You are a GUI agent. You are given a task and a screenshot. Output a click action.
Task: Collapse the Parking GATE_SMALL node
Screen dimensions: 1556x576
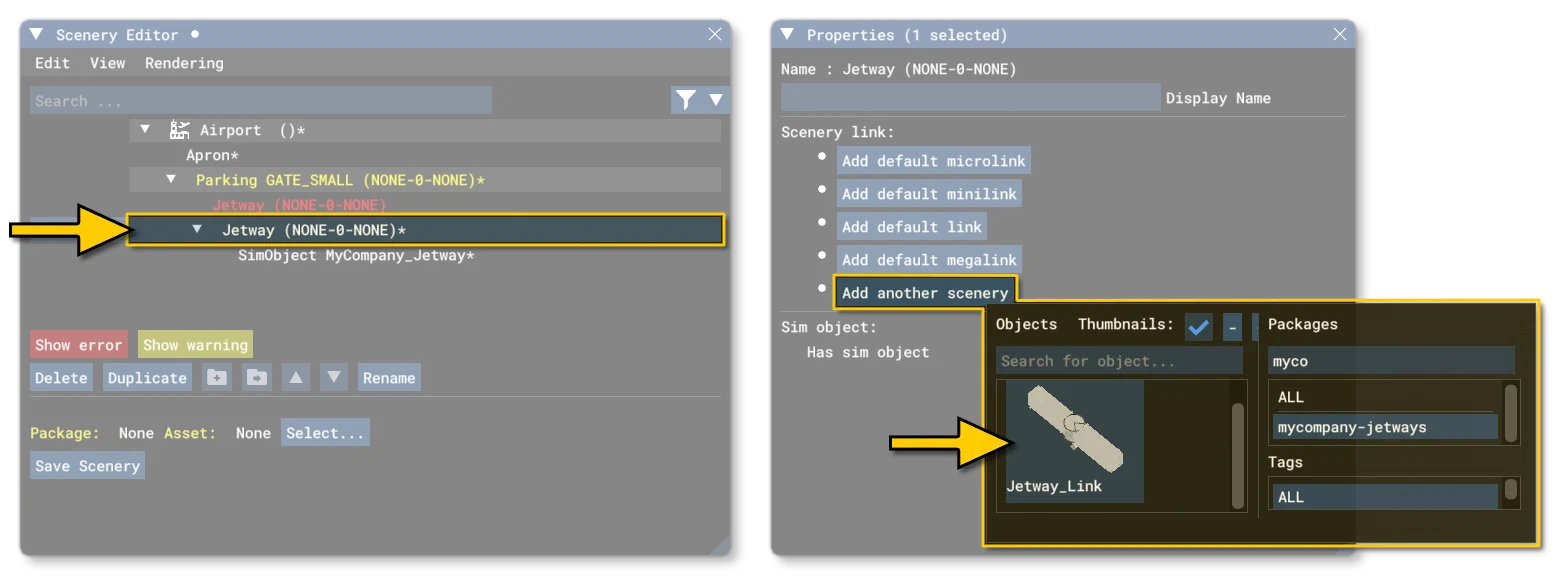click(x=171, y=179)
